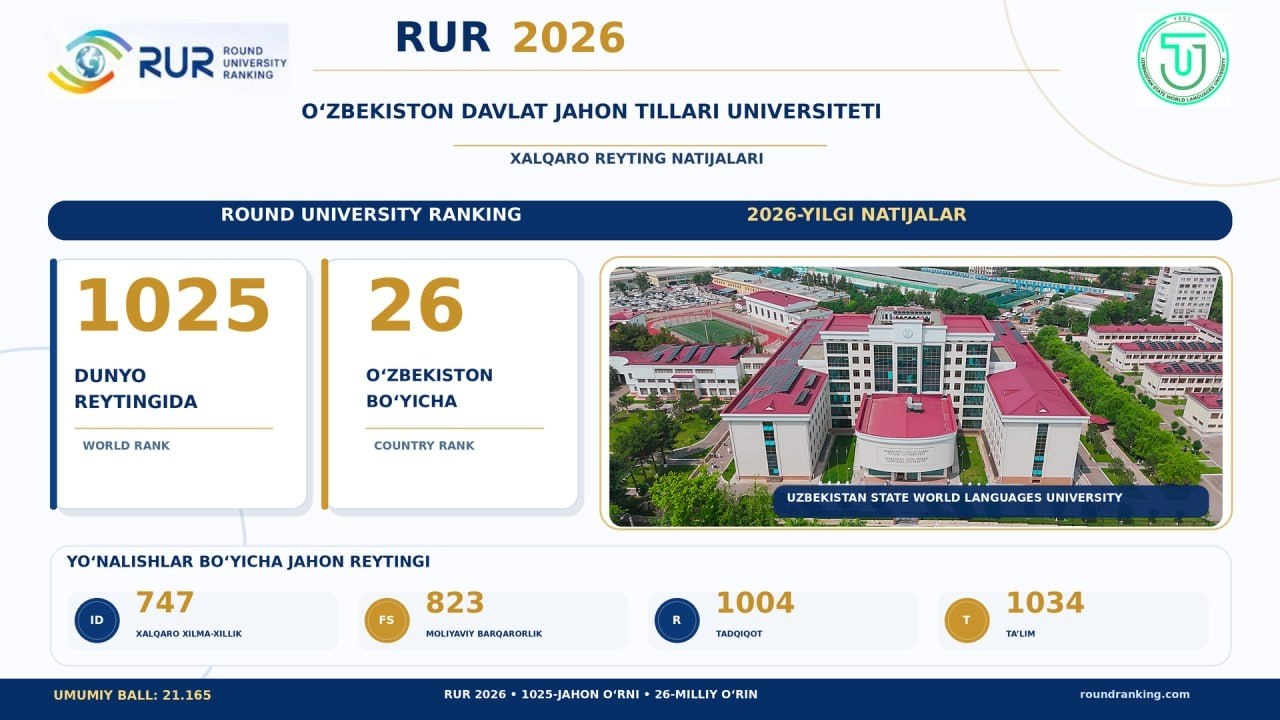Select the gold FS circle icon
This screenshot has height=720, width=1280.
387,620
